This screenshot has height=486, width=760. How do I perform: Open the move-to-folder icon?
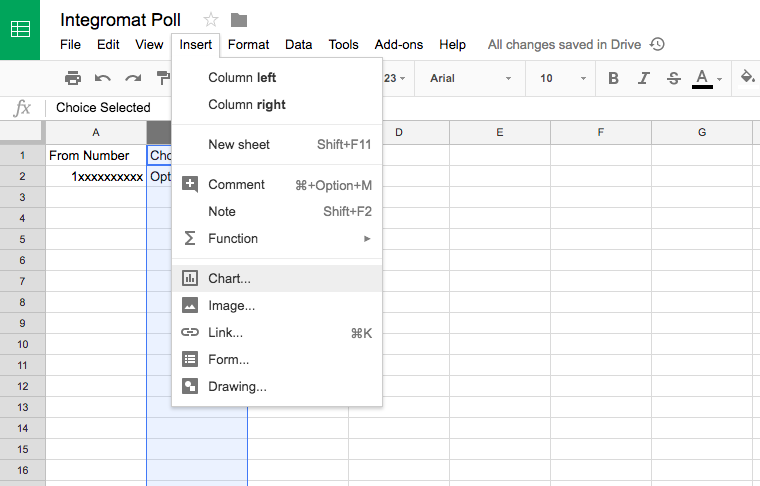pos(238,20)
